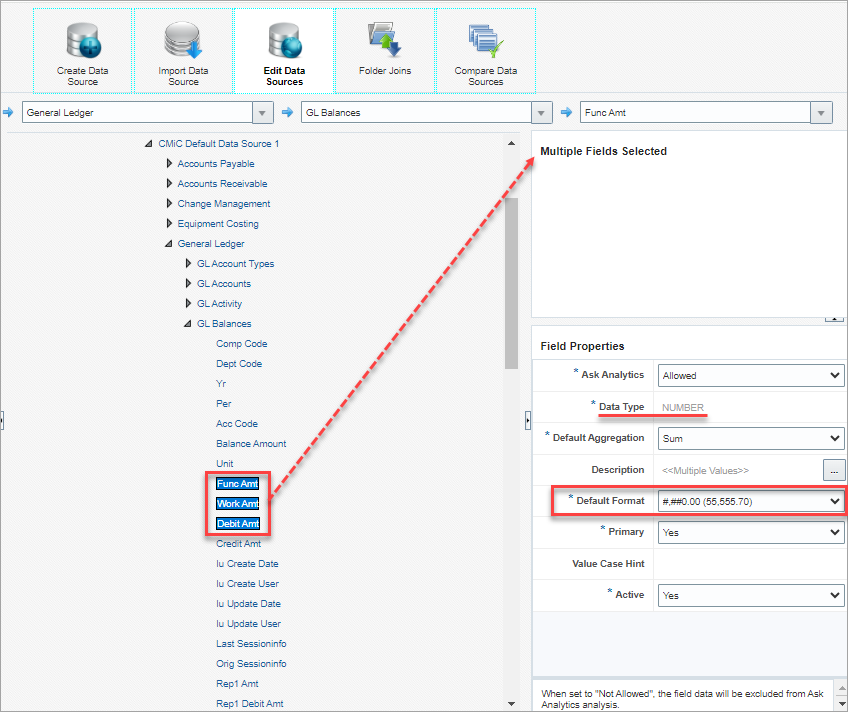Click the blue arrow before General Ledger breadcrumb
848x712 pixels.
tap(8, 112)
